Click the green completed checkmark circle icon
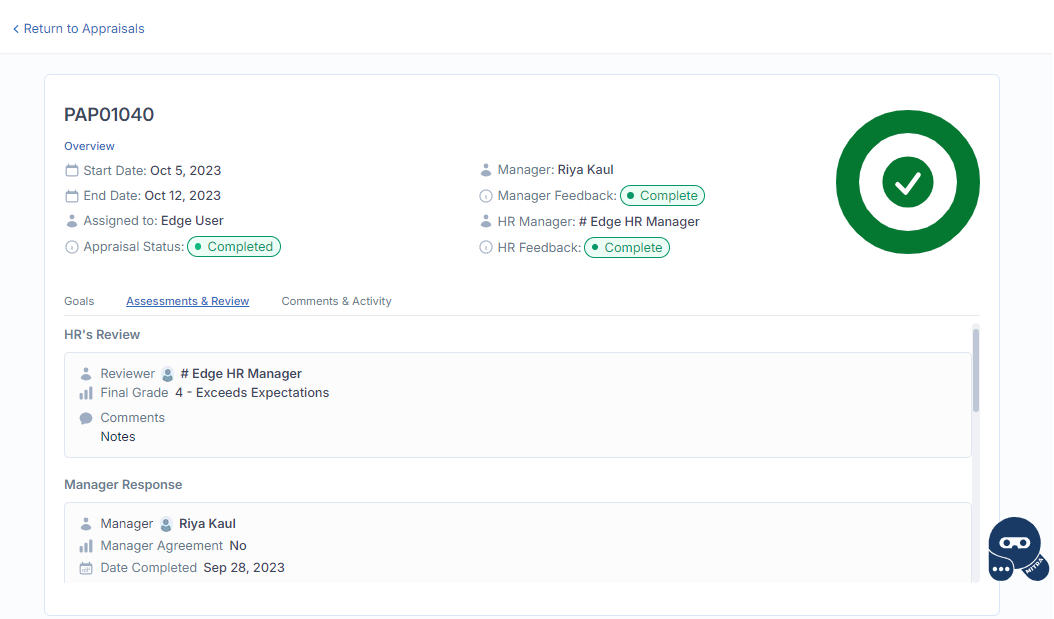This screenshot has height=619, width=1054. tap(907, 182)
